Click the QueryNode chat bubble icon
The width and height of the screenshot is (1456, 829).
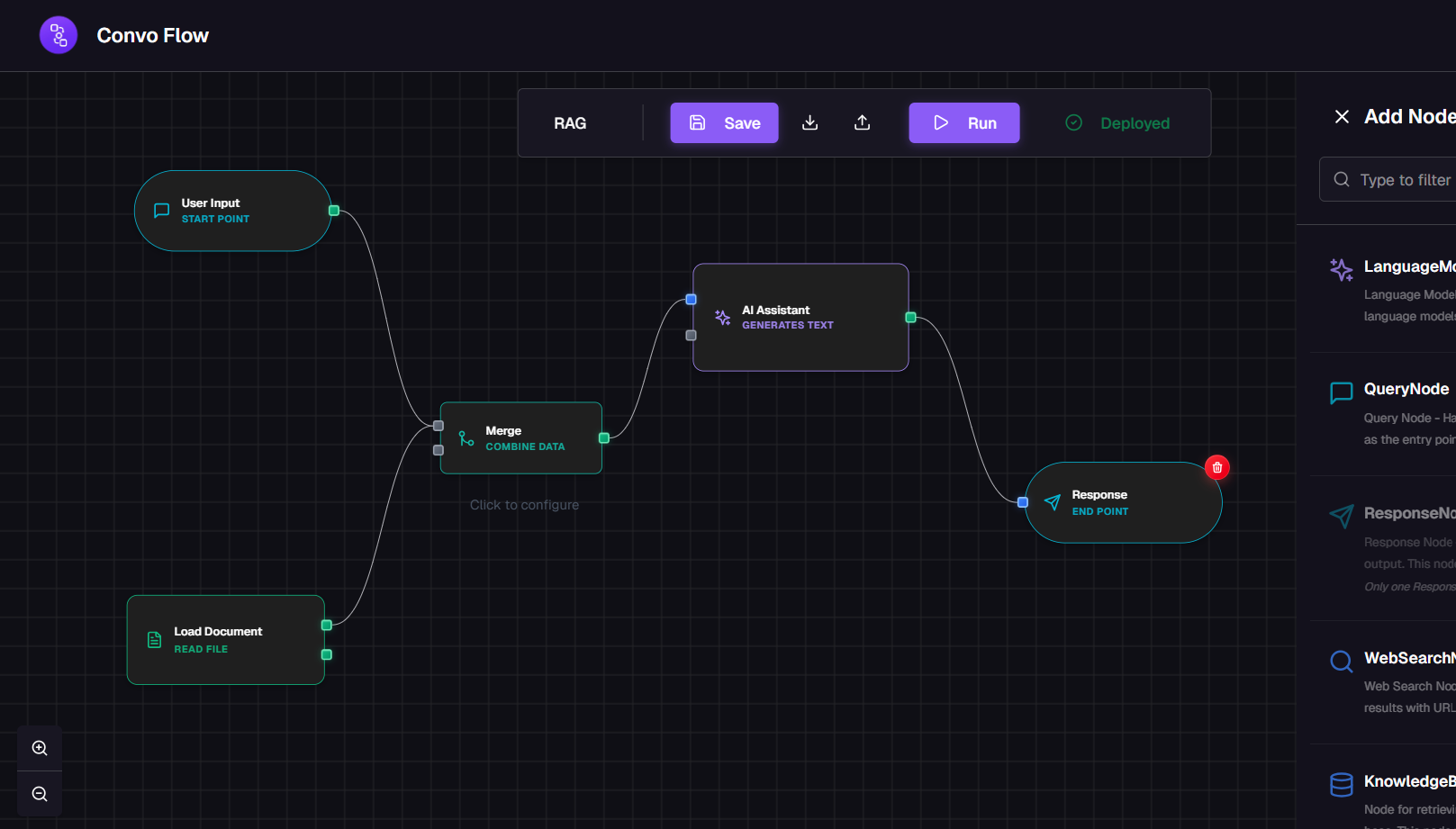click(x=1341, y=392)
